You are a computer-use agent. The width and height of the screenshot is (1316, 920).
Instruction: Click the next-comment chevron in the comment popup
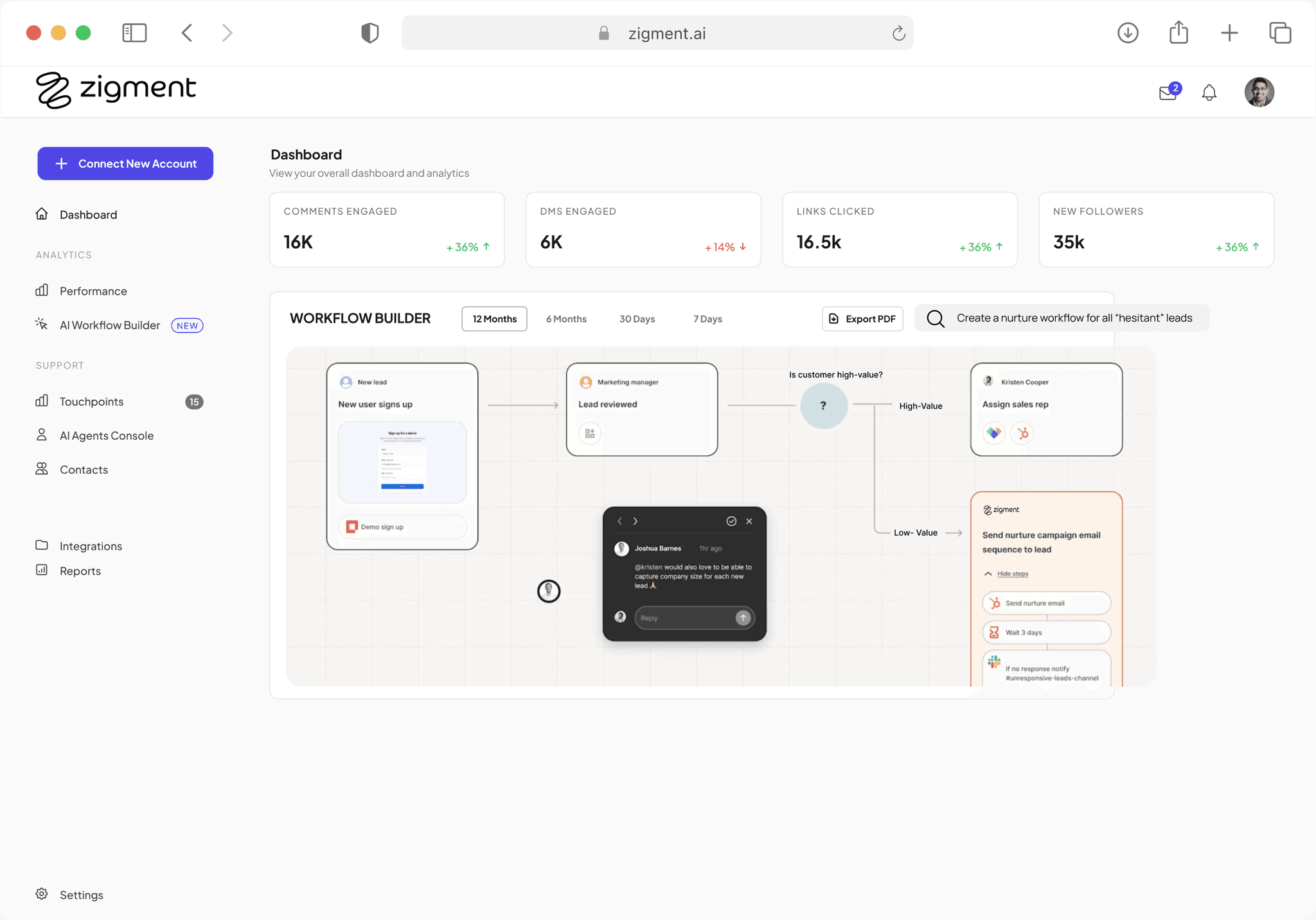pyautogui.click(x=636, y=521)
